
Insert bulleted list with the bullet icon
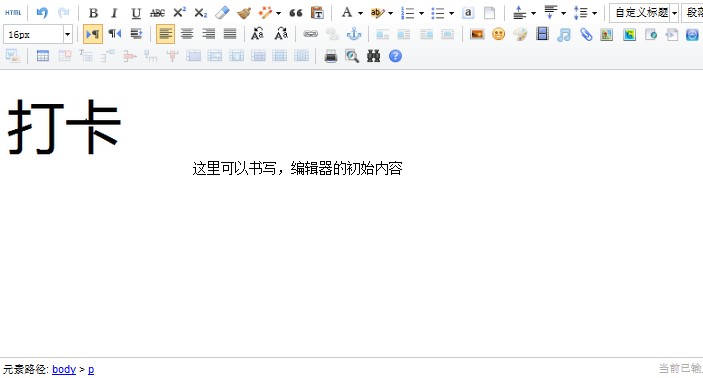(x=438, y=13)
